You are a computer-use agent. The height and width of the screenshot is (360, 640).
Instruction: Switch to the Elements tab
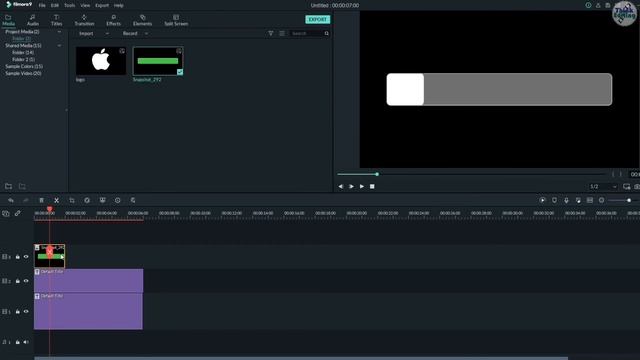pos(142,20)
